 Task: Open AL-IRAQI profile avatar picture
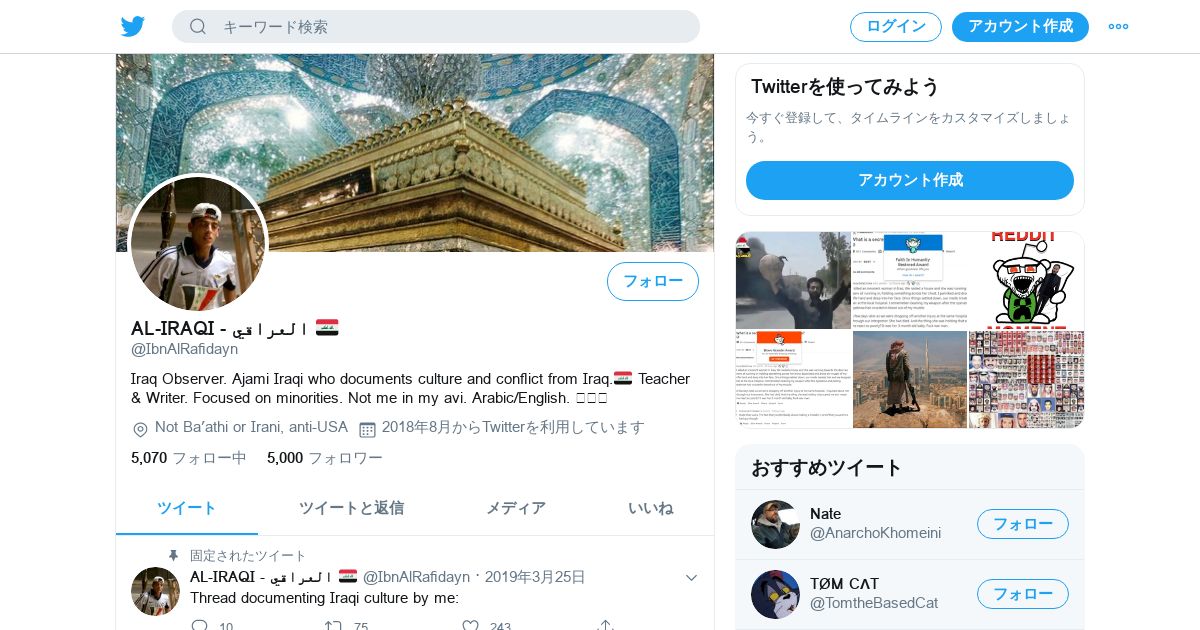[x=198, y=243]
